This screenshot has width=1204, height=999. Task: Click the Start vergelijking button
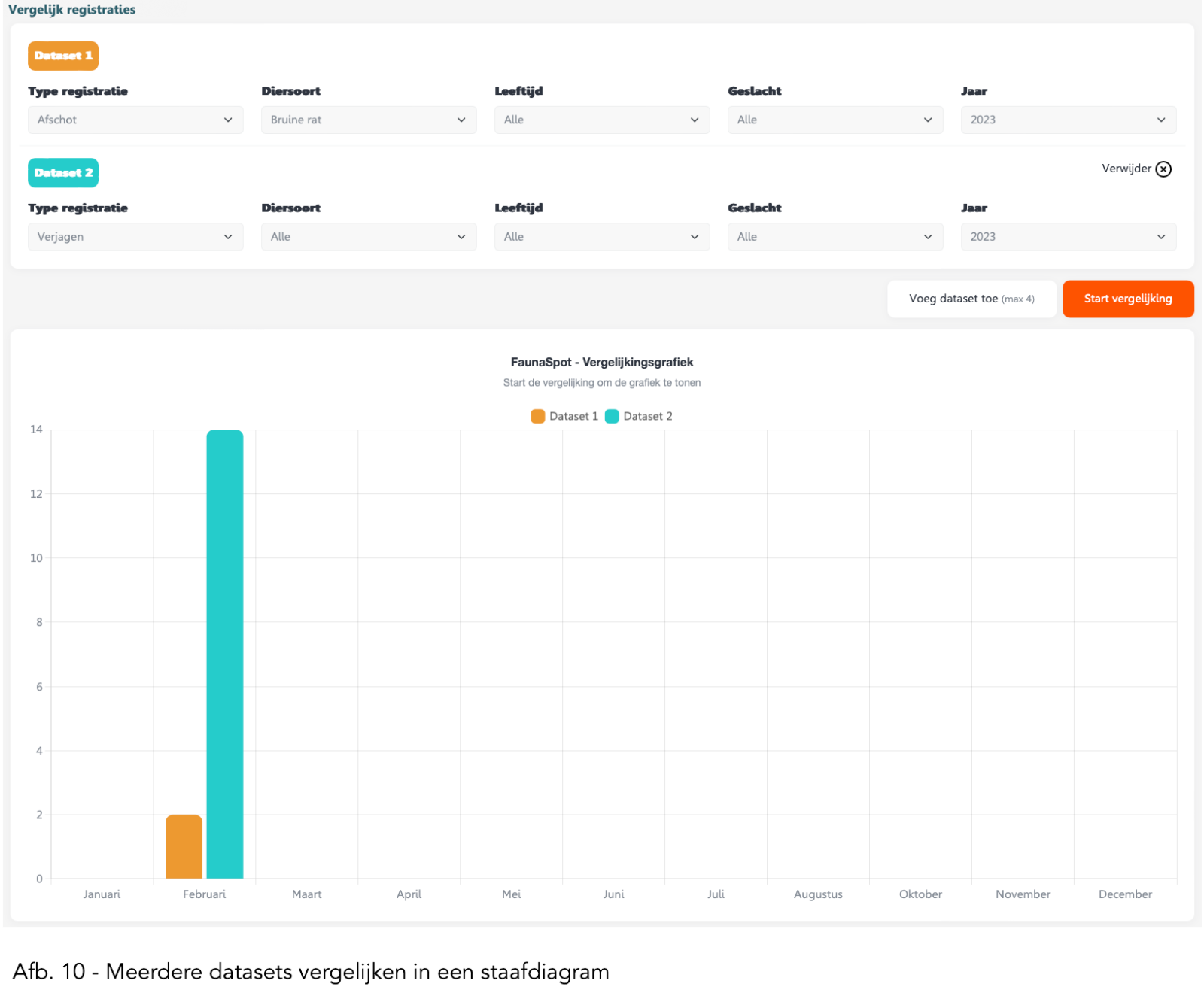tap(1127, 299)
